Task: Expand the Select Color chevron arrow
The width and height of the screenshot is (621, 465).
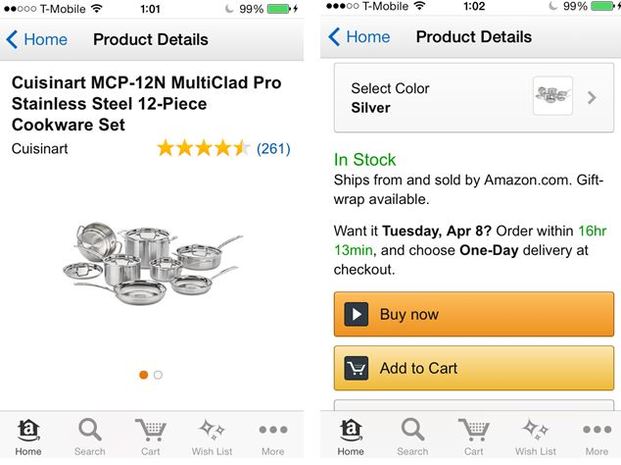Action: (x=592, y=98)
